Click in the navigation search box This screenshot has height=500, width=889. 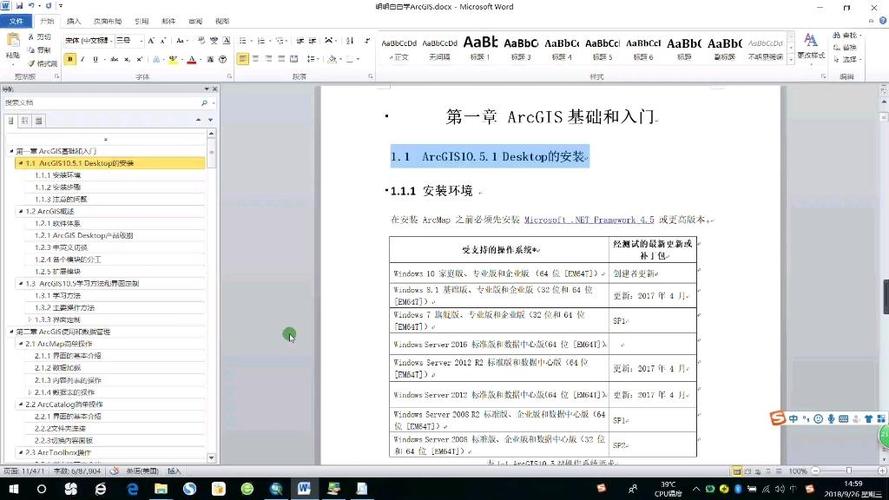[102, 103]
